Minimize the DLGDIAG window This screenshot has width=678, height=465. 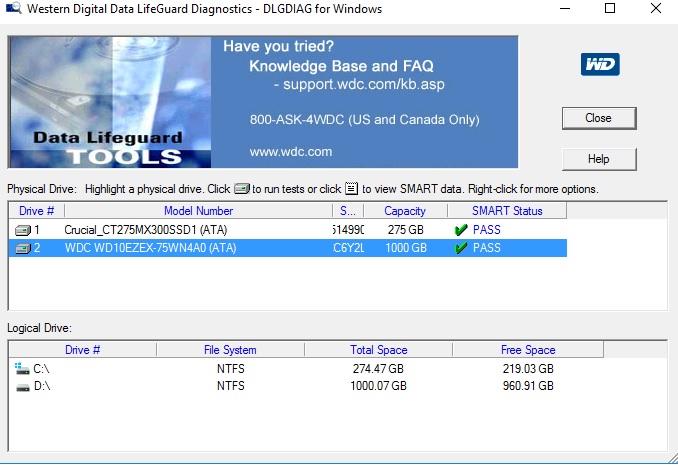pyautogui.click(x=565, y=8)
